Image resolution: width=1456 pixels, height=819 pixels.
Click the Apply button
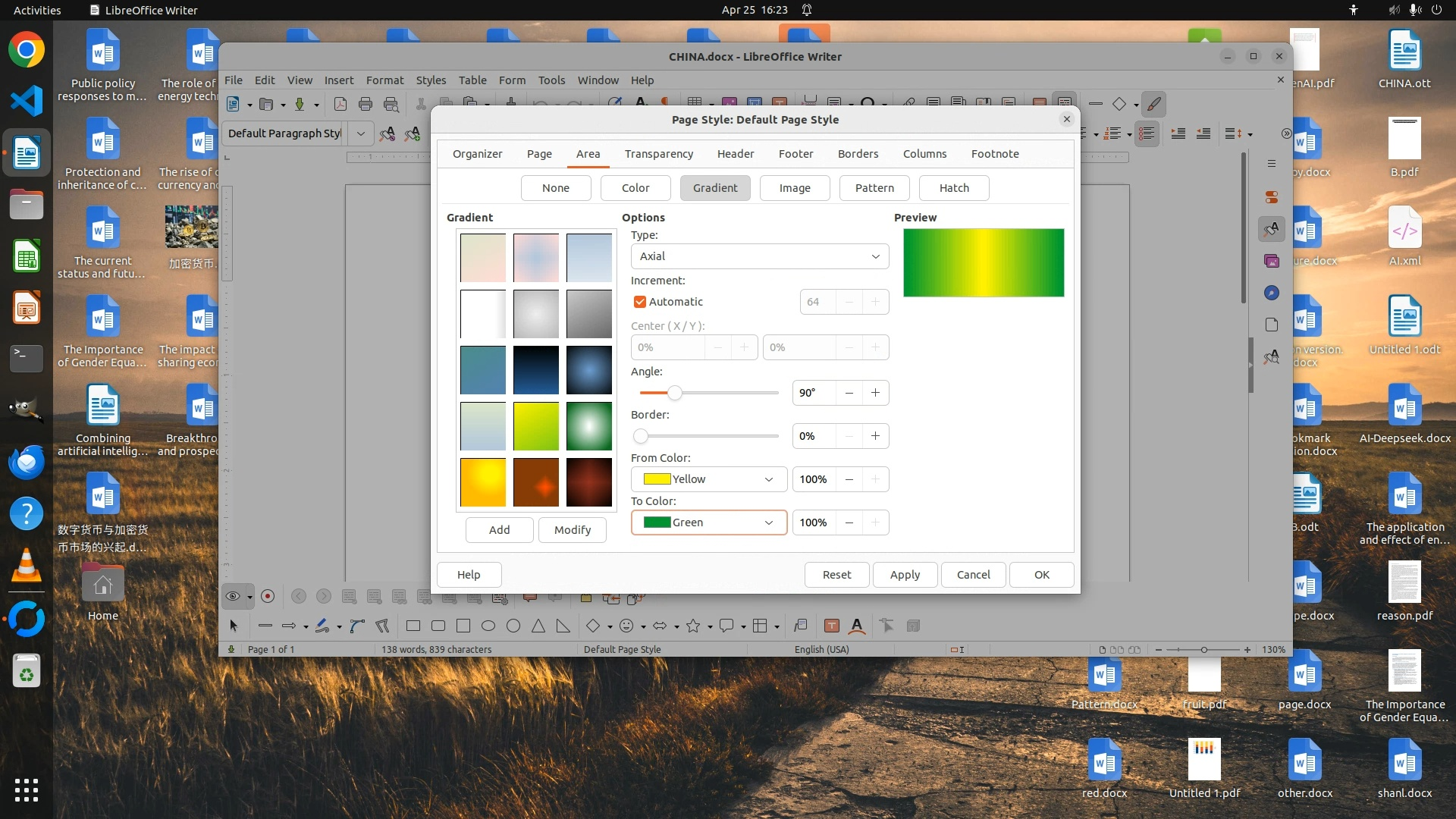click(x=905, y=575)
